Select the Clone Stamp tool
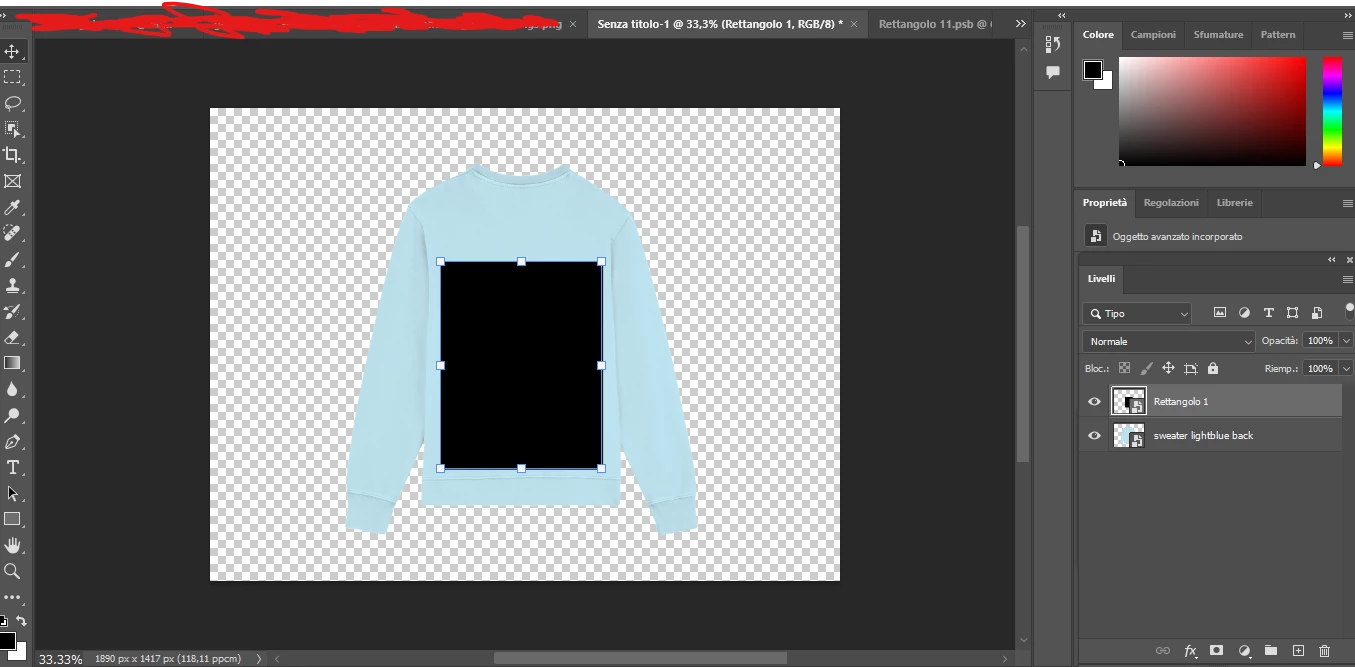The width and height of the screenshot is (1355, 667). 12,285
